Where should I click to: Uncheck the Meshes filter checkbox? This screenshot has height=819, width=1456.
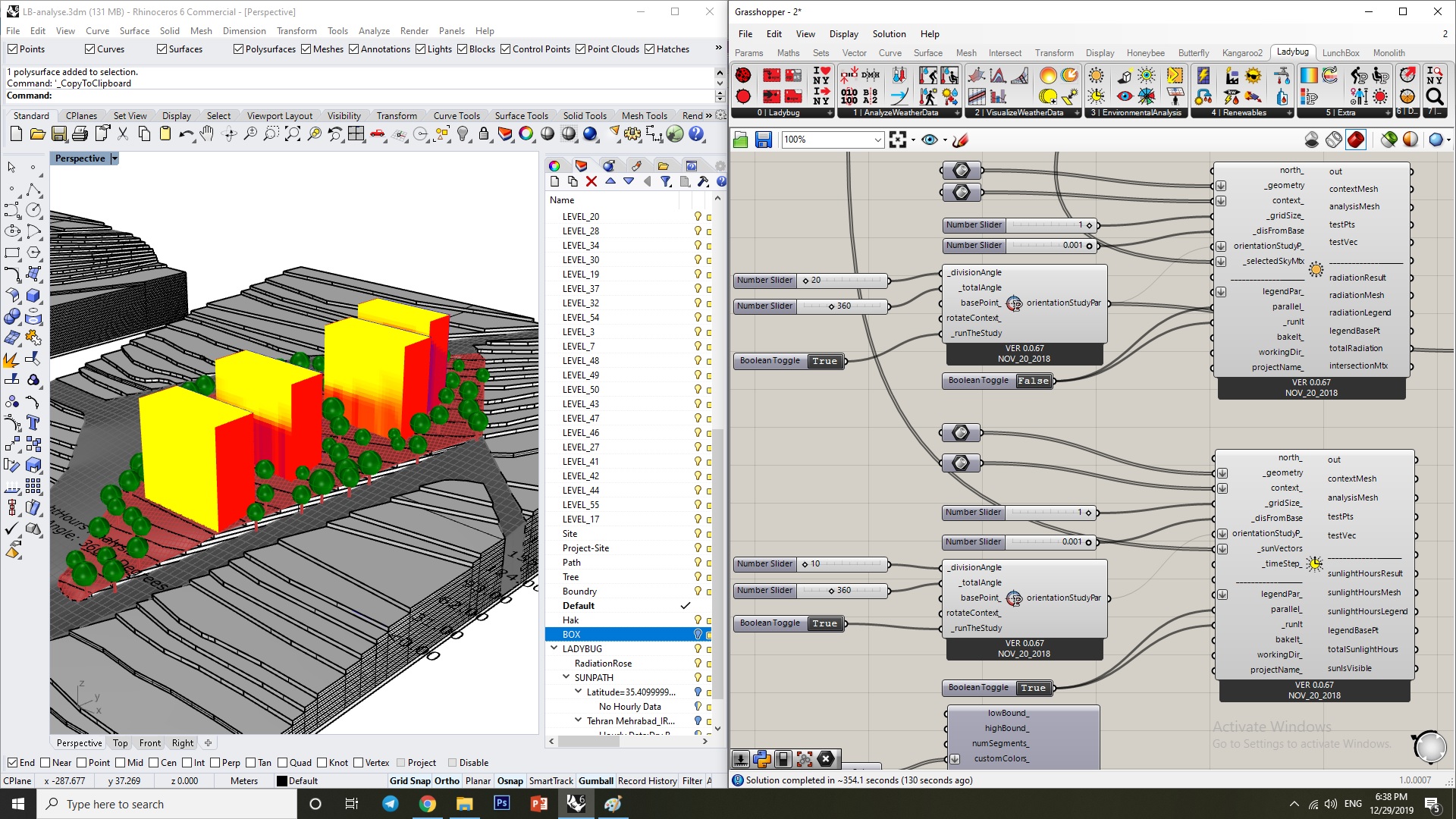point(306,49)
